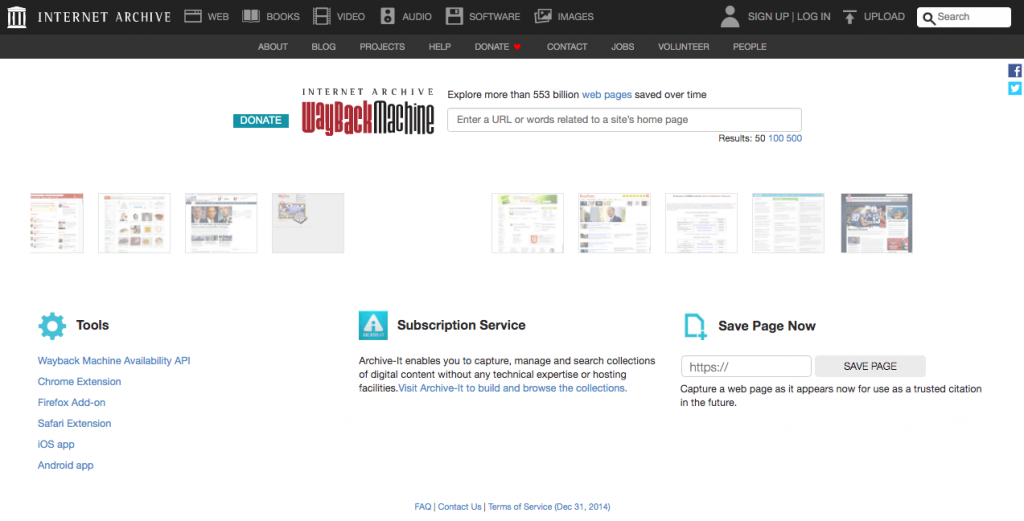Image resolution: width=1024 pixels, height=521 pixels.
Task: Click the BOOKS text label in header
Action: pos(283,16)
